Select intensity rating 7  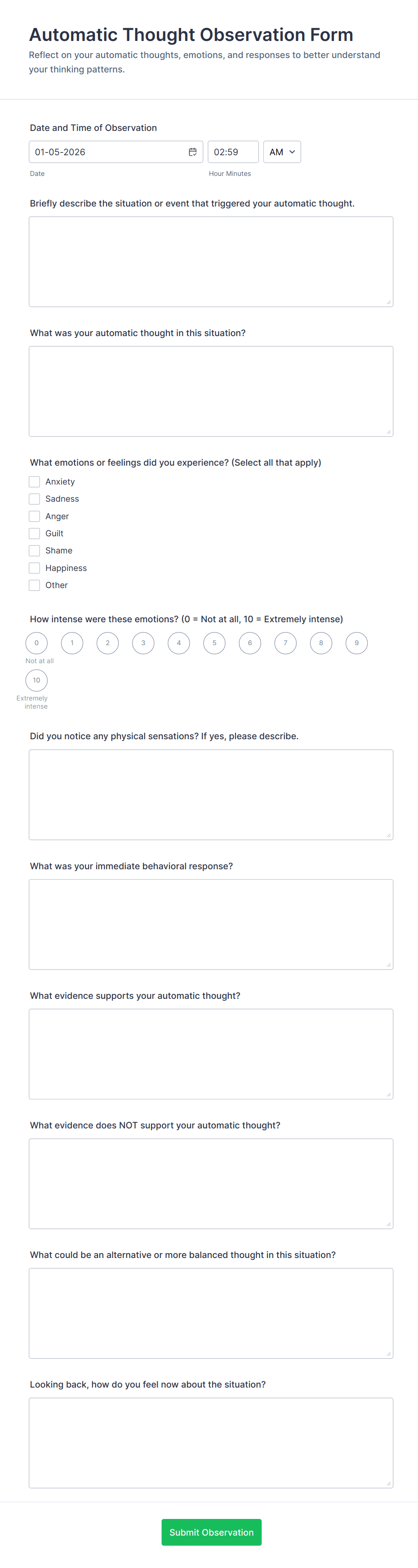(x=285, y=643)
